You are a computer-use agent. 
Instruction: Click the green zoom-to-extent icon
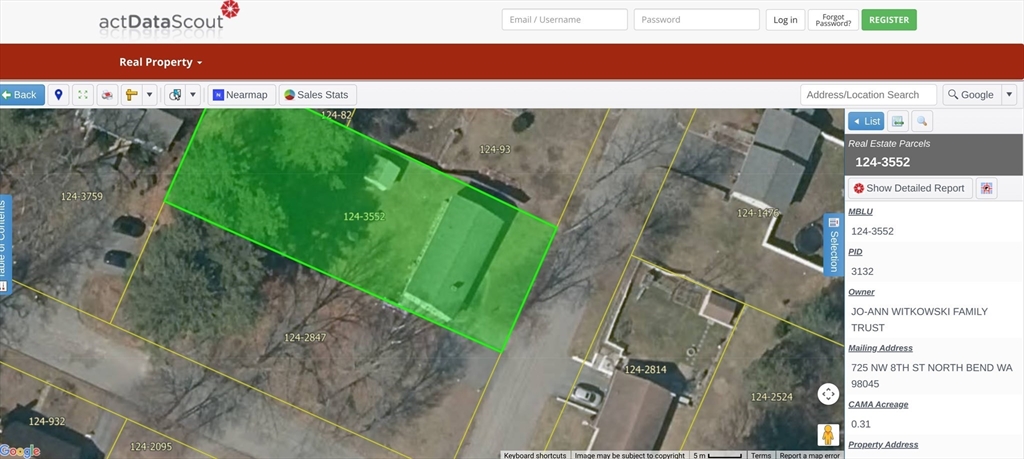(x=83, y=95)
